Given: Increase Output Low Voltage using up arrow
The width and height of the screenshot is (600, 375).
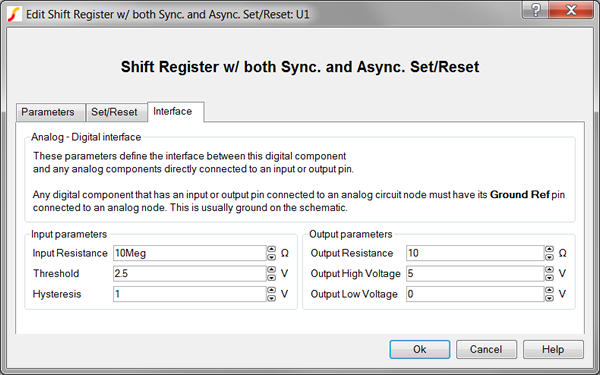Looking at the screenshot, I should tap(549, 290).
